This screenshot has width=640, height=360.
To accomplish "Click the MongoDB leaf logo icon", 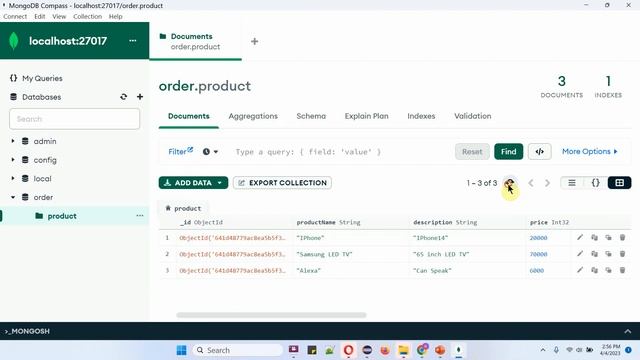I will [14, 41].
